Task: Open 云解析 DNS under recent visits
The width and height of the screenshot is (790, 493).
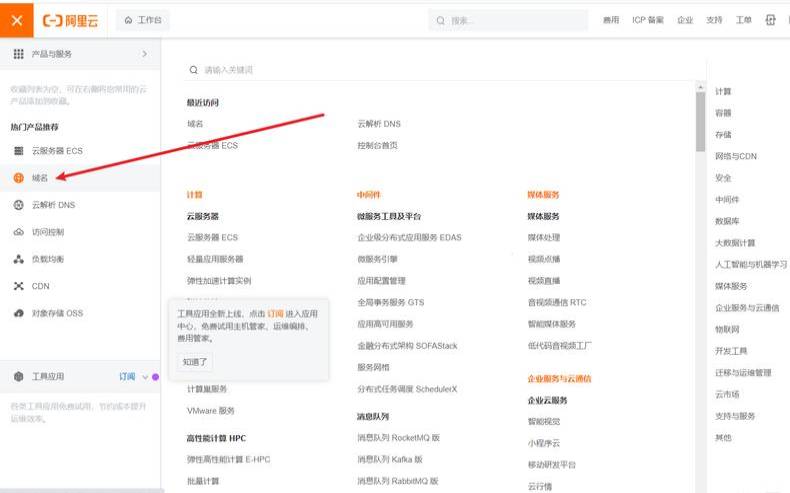Action: point(379,124)
